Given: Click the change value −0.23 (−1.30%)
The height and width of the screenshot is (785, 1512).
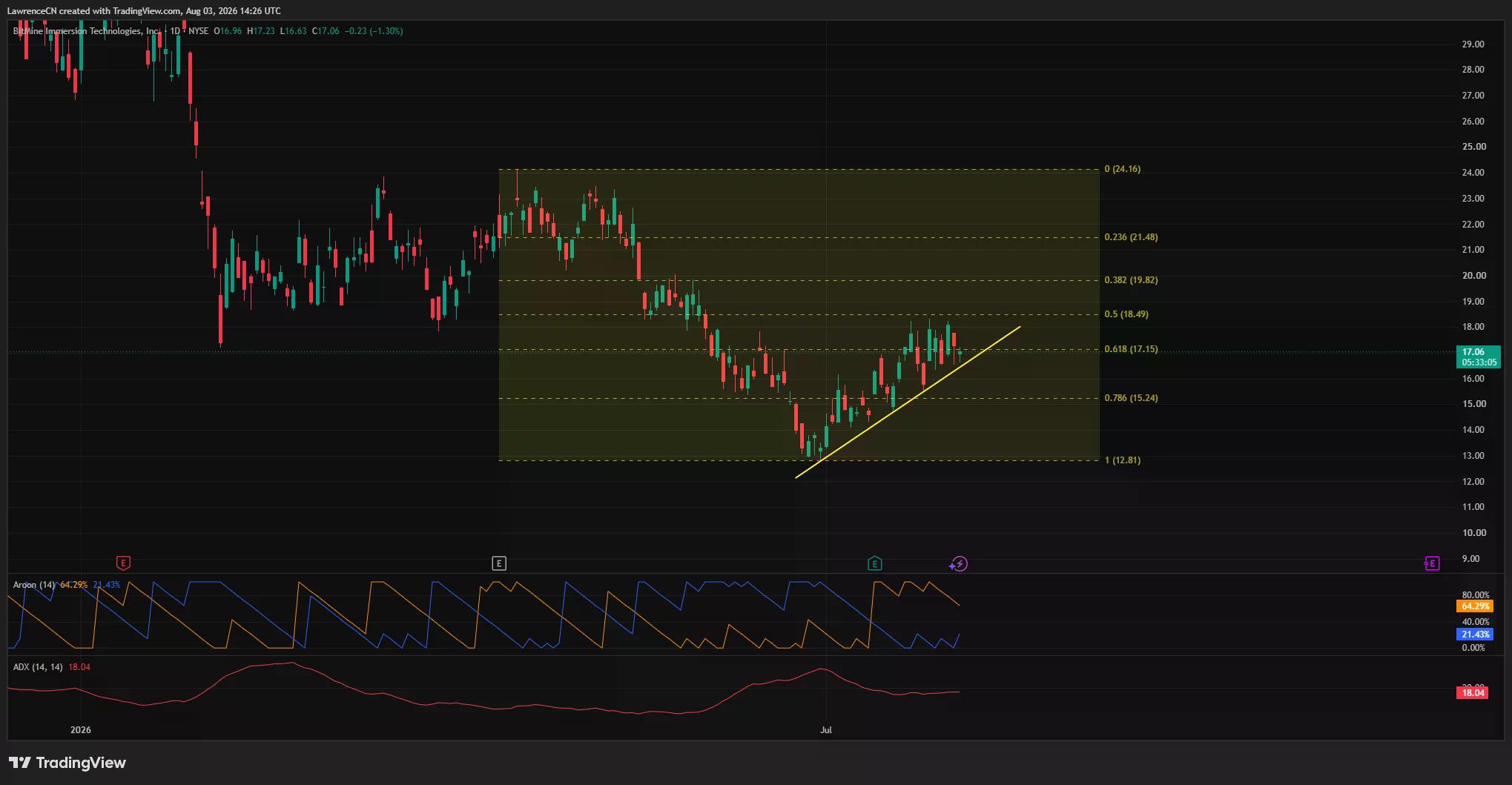Looking at the screenshot, I should pyautogui.click(x=374, y=31).
